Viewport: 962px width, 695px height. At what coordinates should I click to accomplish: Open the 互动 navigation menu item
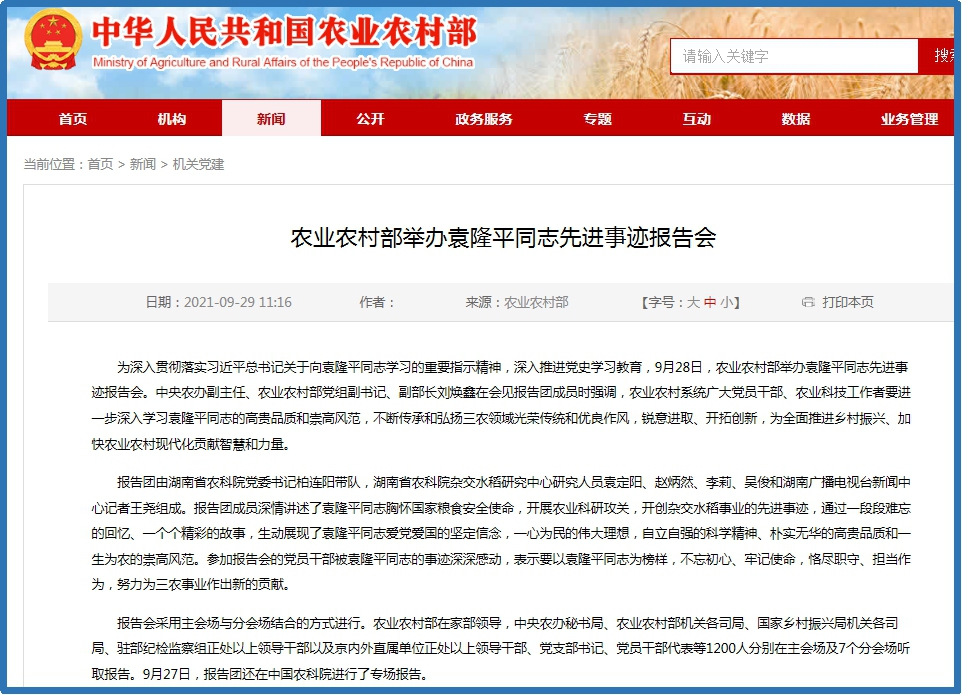pos(697,119)
